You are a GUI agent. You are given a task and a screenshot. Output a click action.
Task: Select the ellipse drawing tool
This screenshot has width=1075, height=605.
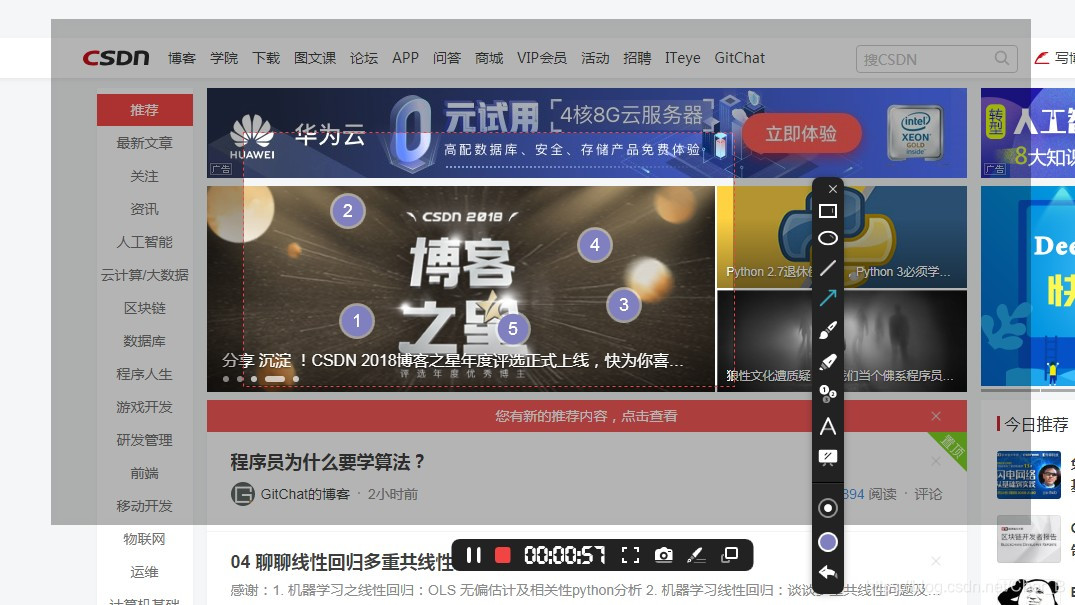coord(828,238)
